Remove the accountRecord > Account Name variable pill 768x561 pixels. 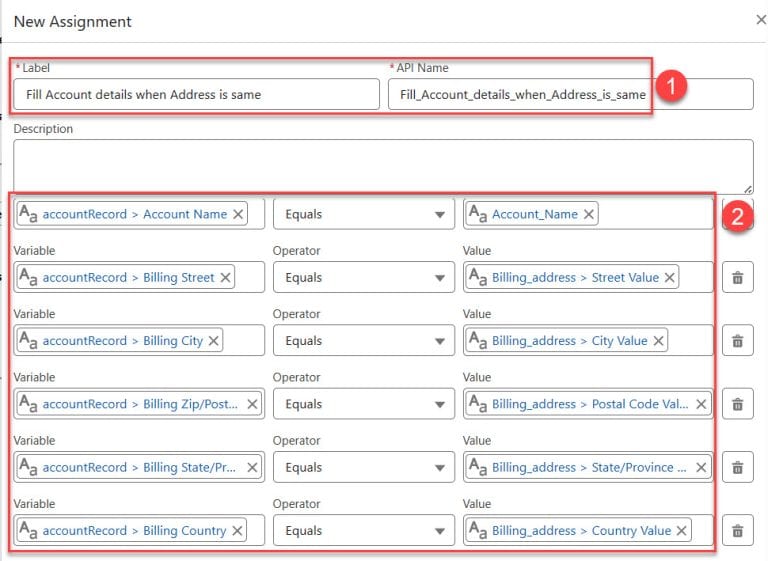pos(238,214)
